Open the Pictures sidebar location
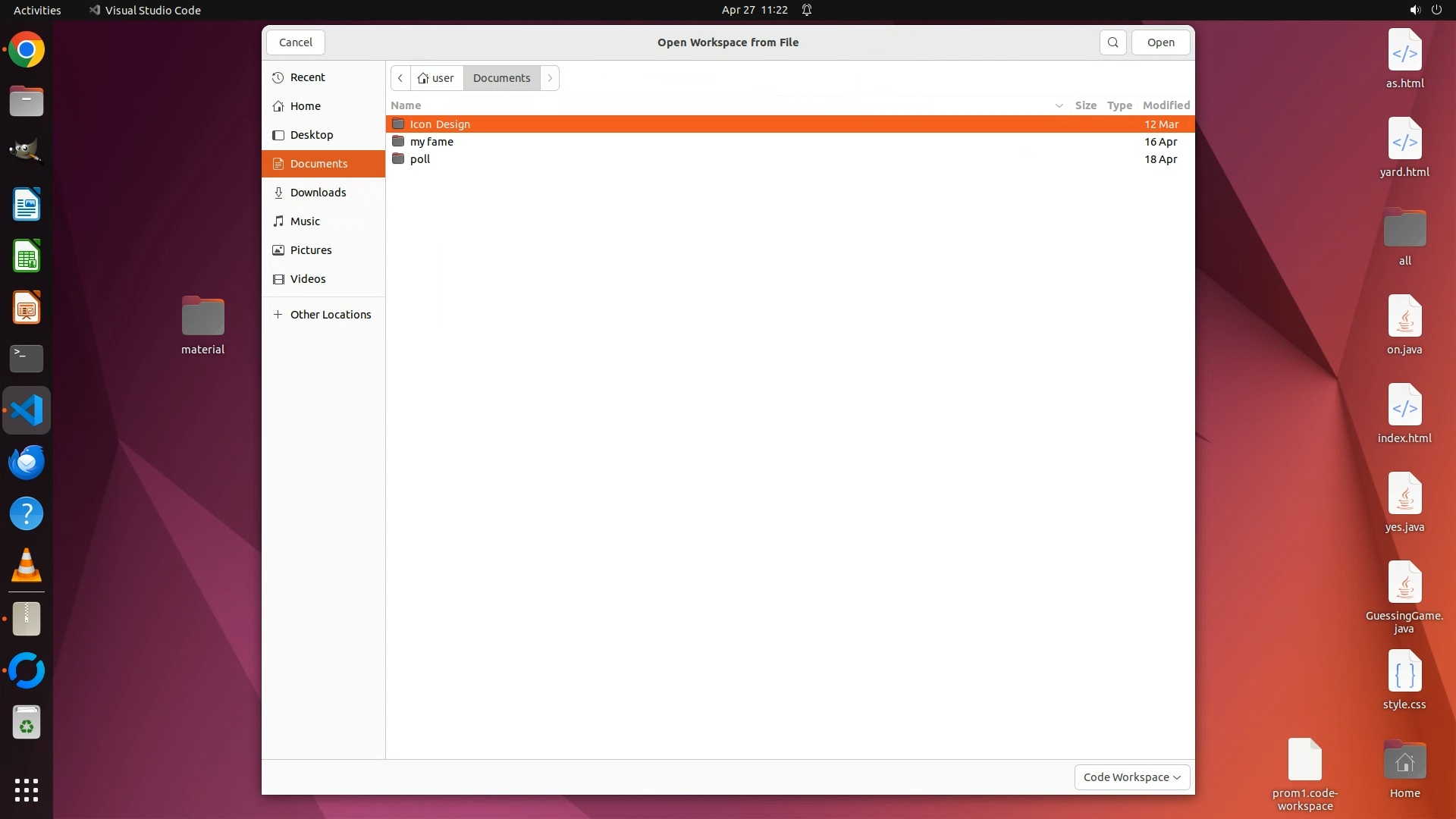The width and height of the screenshot is (1456, 819). click(310, 250)
